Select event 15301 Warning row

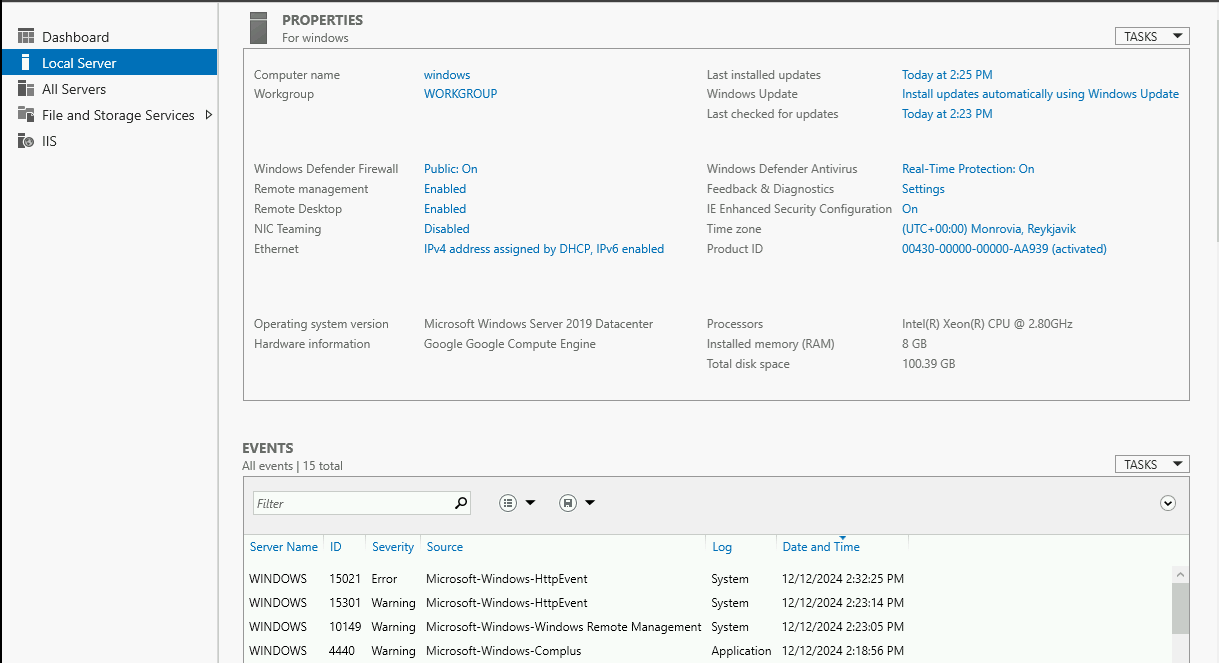coord(707,603)
